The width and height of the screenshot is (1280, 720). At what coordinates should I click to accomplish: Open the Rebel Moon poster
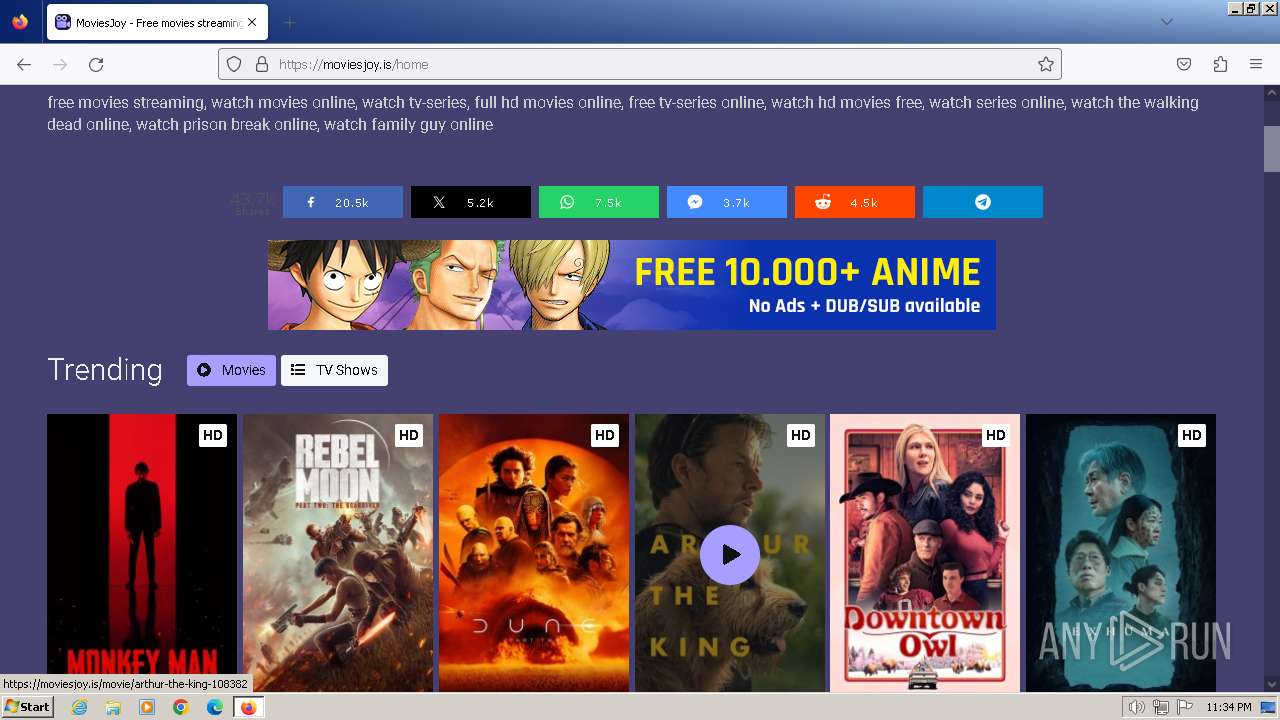tap(338, 553)
